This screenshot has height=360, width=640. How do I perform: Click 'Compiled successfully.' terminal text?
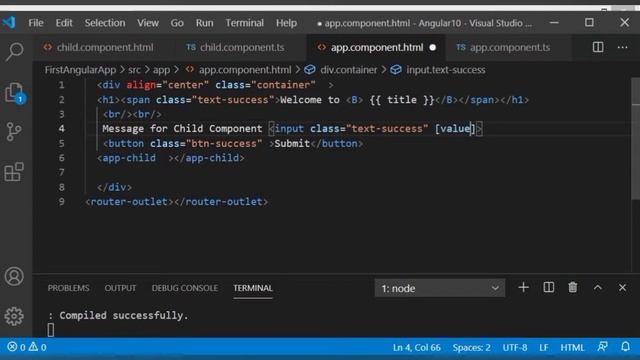(x=124, y=316)
